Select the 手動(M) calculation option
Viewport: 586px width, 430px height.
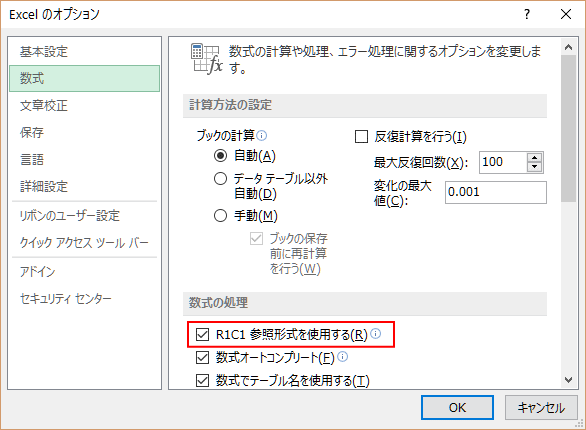[220, 216]
